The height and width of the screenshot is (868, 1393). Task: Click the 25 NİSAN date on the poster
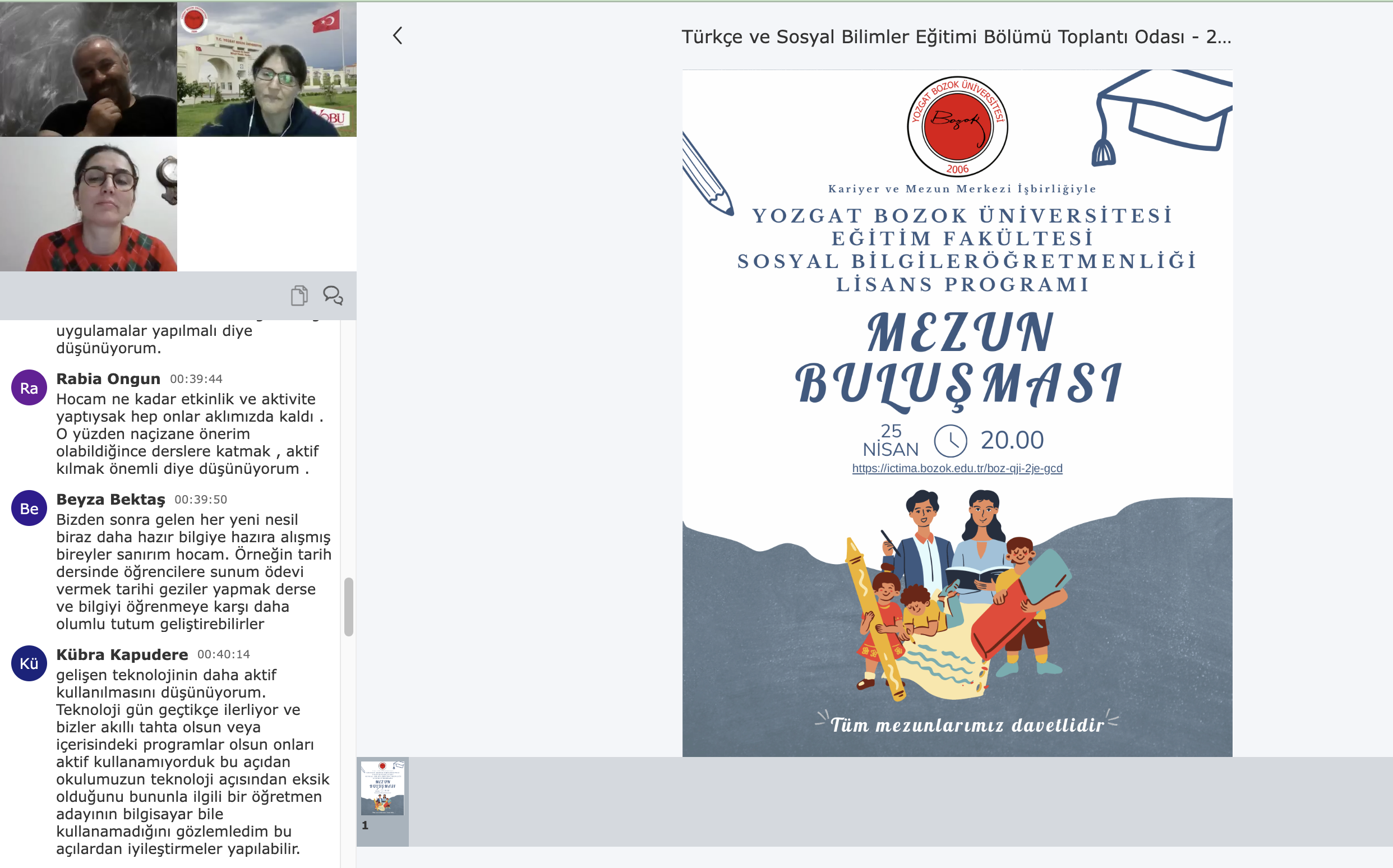click(891, 440)
